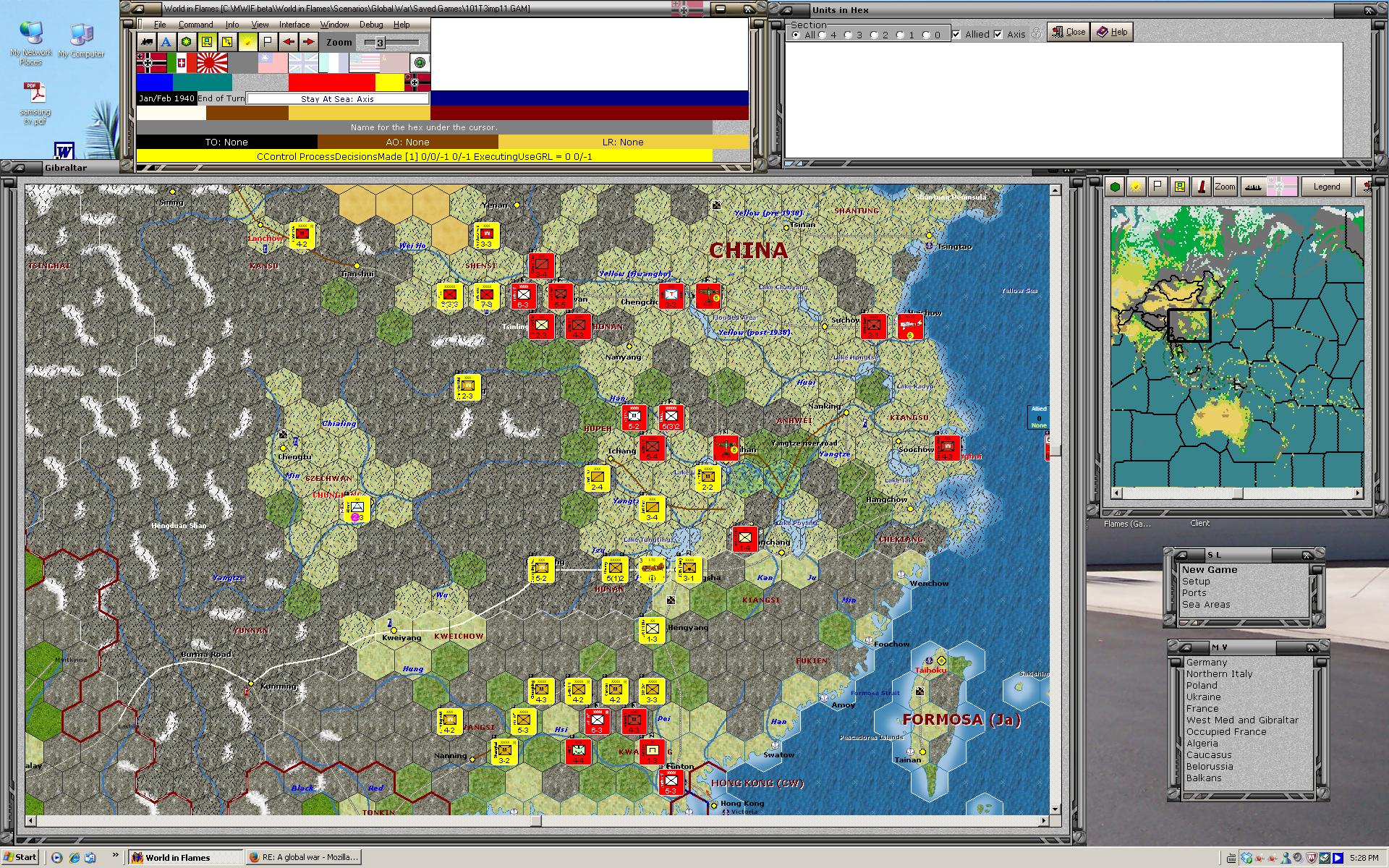Select section 1 radio button

pyautogui.click(x=900, y=35)
